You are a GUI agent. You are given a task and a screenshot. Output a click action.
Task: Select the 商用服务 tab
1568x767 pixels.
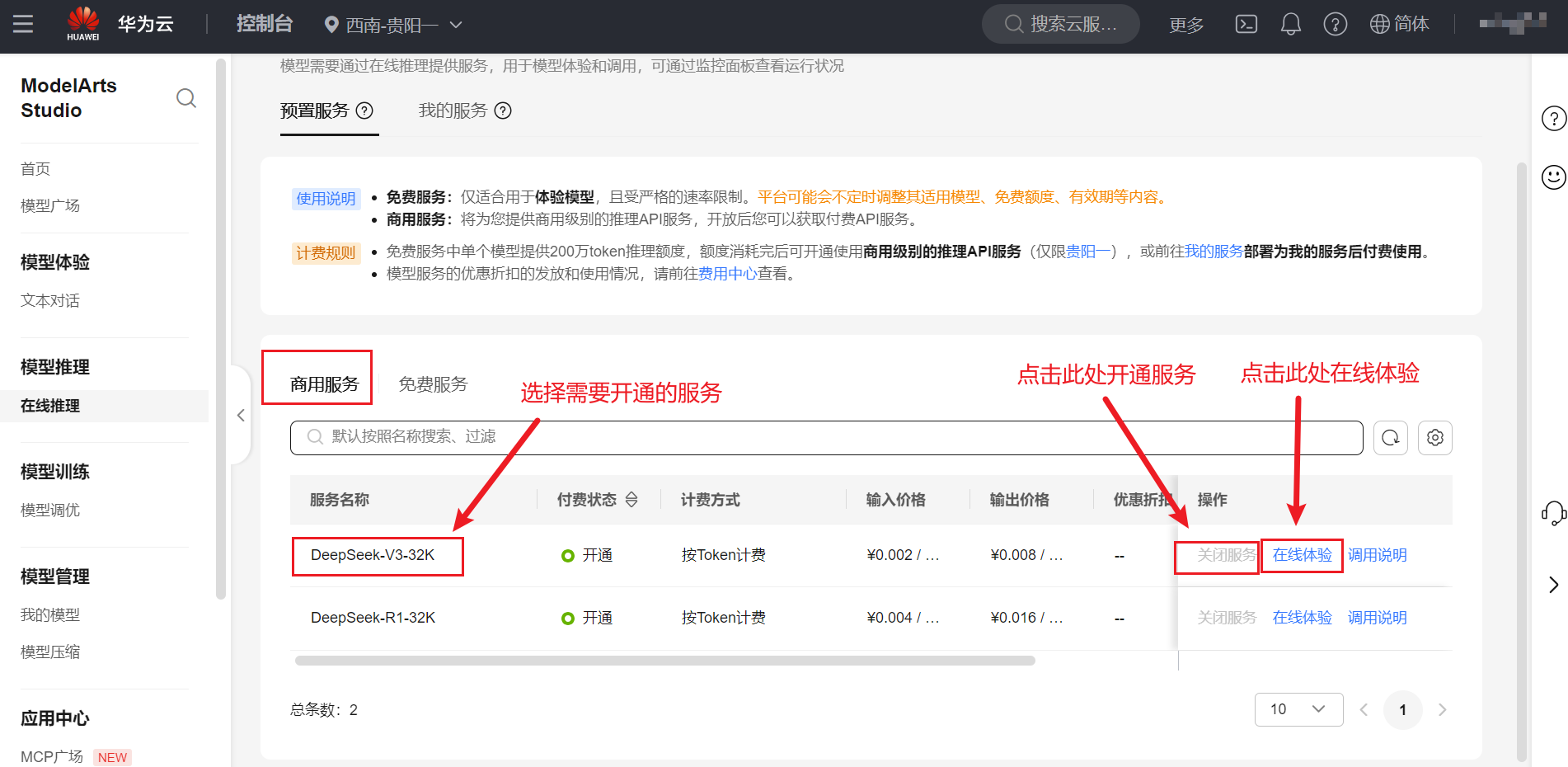click(x=324, y=384)
